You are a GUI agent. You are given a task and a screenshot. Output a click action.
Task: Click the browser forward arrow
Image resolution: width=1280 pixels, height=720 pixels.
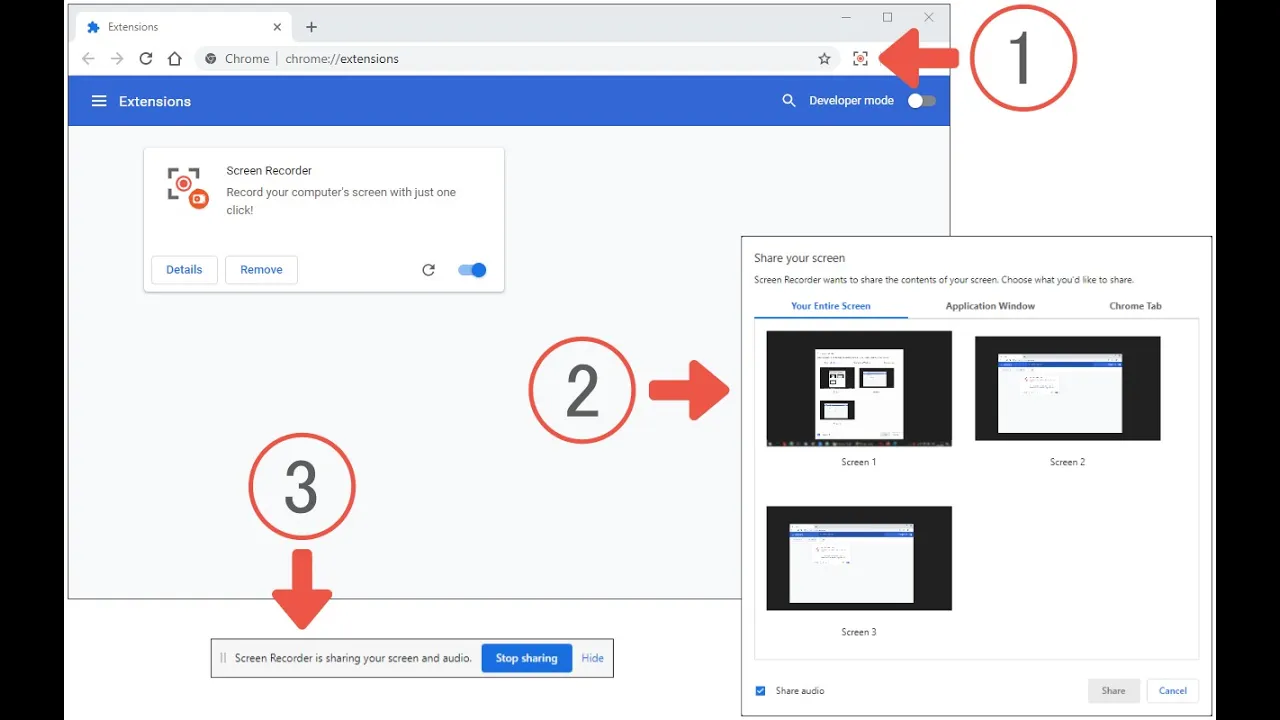click(117, 59)
